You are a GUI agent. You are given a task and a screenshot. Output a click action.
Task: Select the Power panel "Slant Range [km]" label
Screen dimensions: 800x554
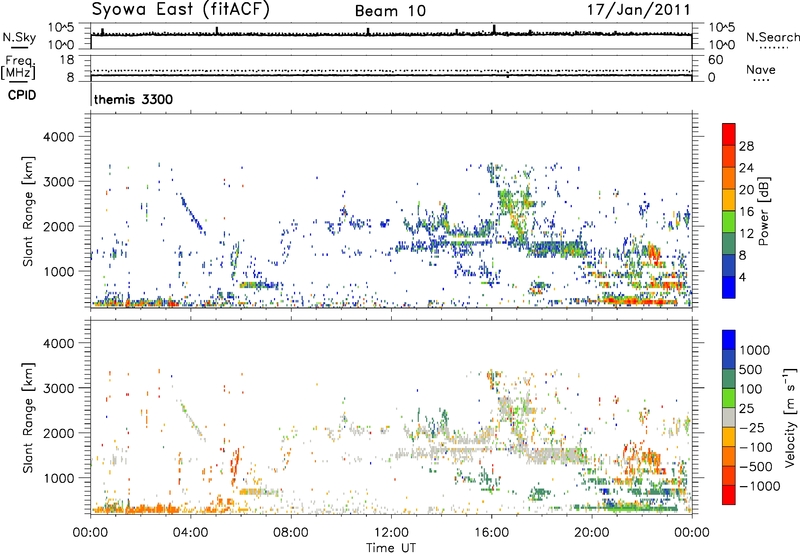click(28, 211)
